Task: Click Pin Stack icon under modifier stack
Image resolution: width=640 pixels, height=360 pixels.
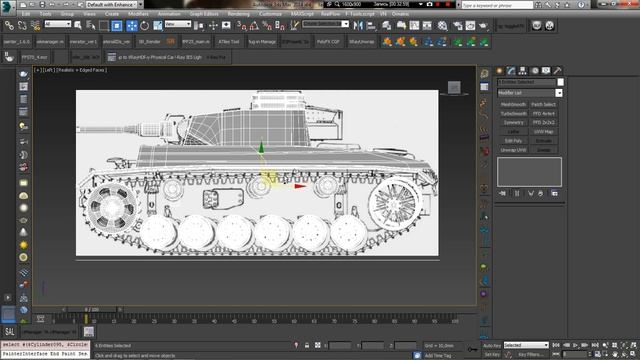Action: coord(502,193)
